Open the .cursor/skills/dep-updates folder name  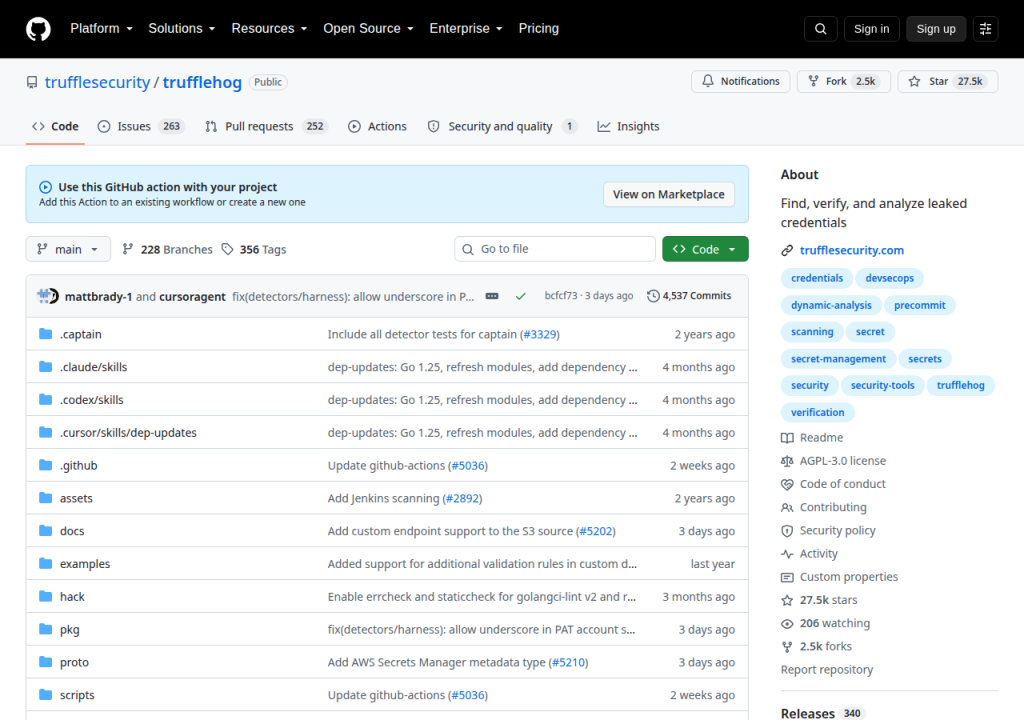click(128, 433)
